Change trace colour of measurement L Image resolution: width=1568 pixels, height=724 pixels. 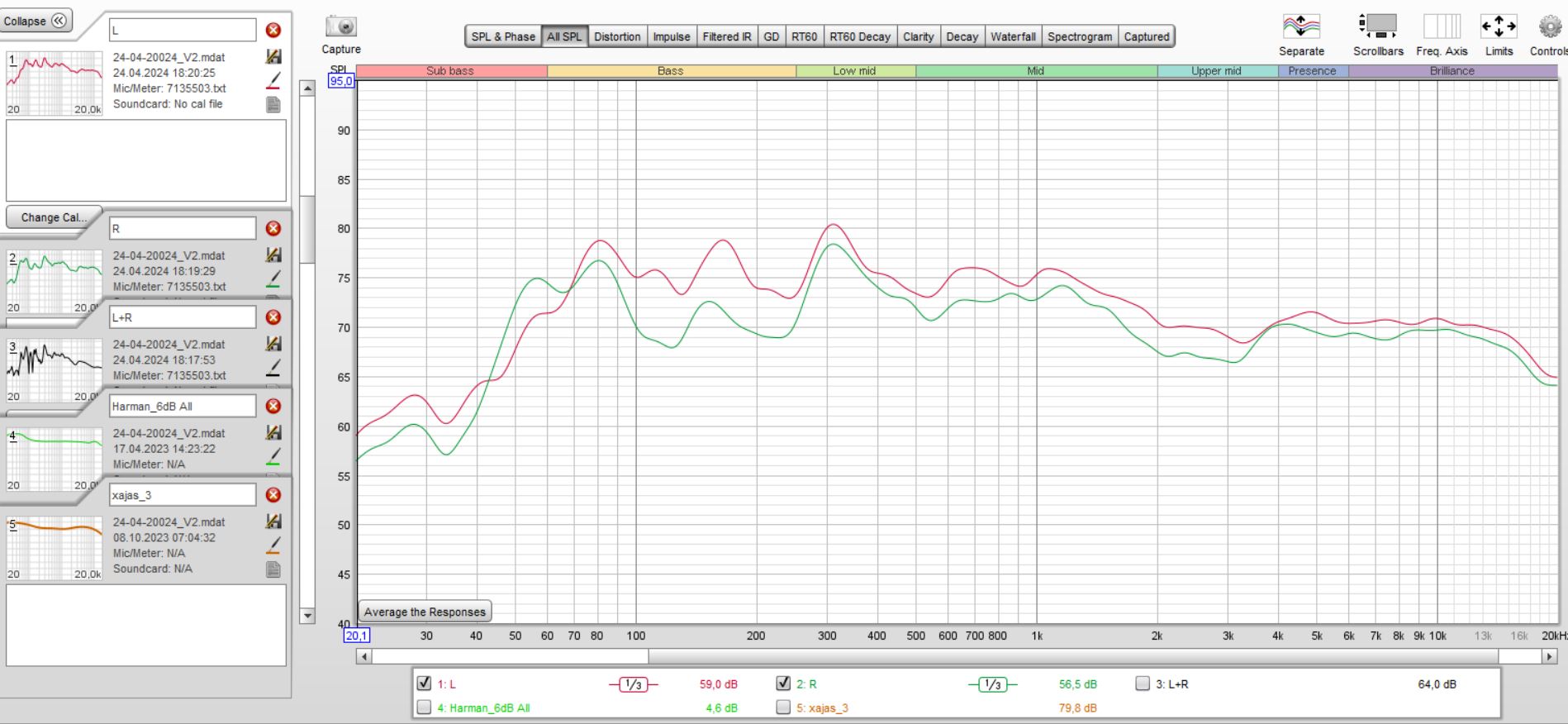coord(273,80)
